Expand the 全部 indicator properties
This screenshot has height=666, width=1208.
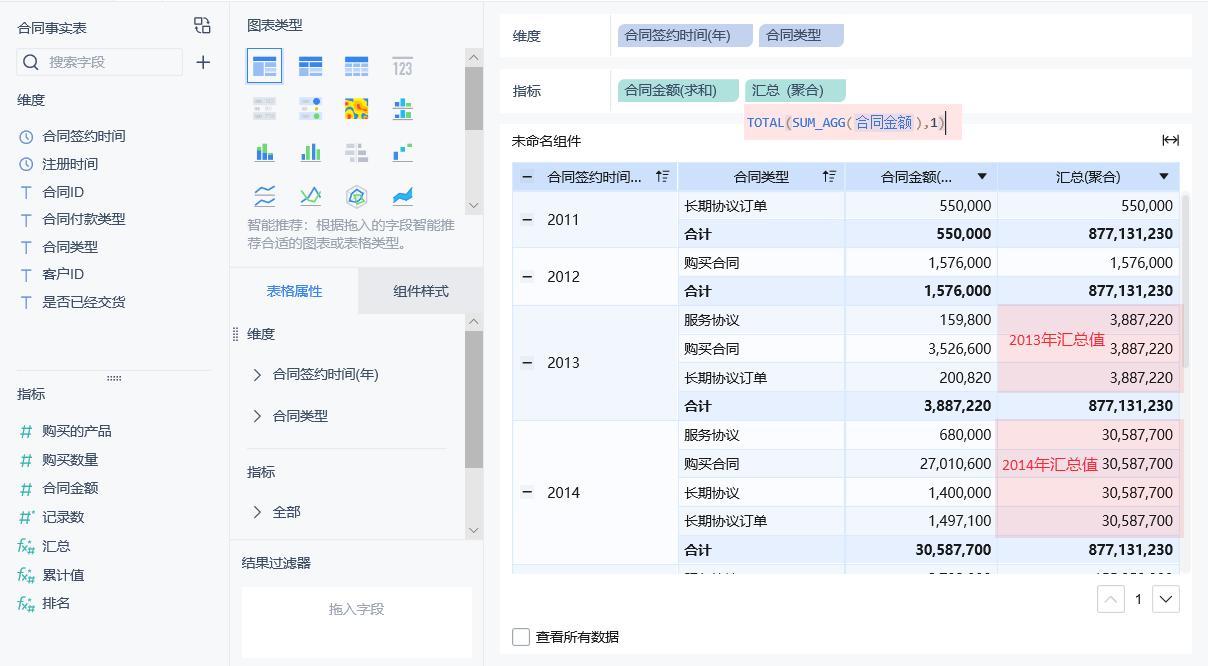click(x=257, y=512)
